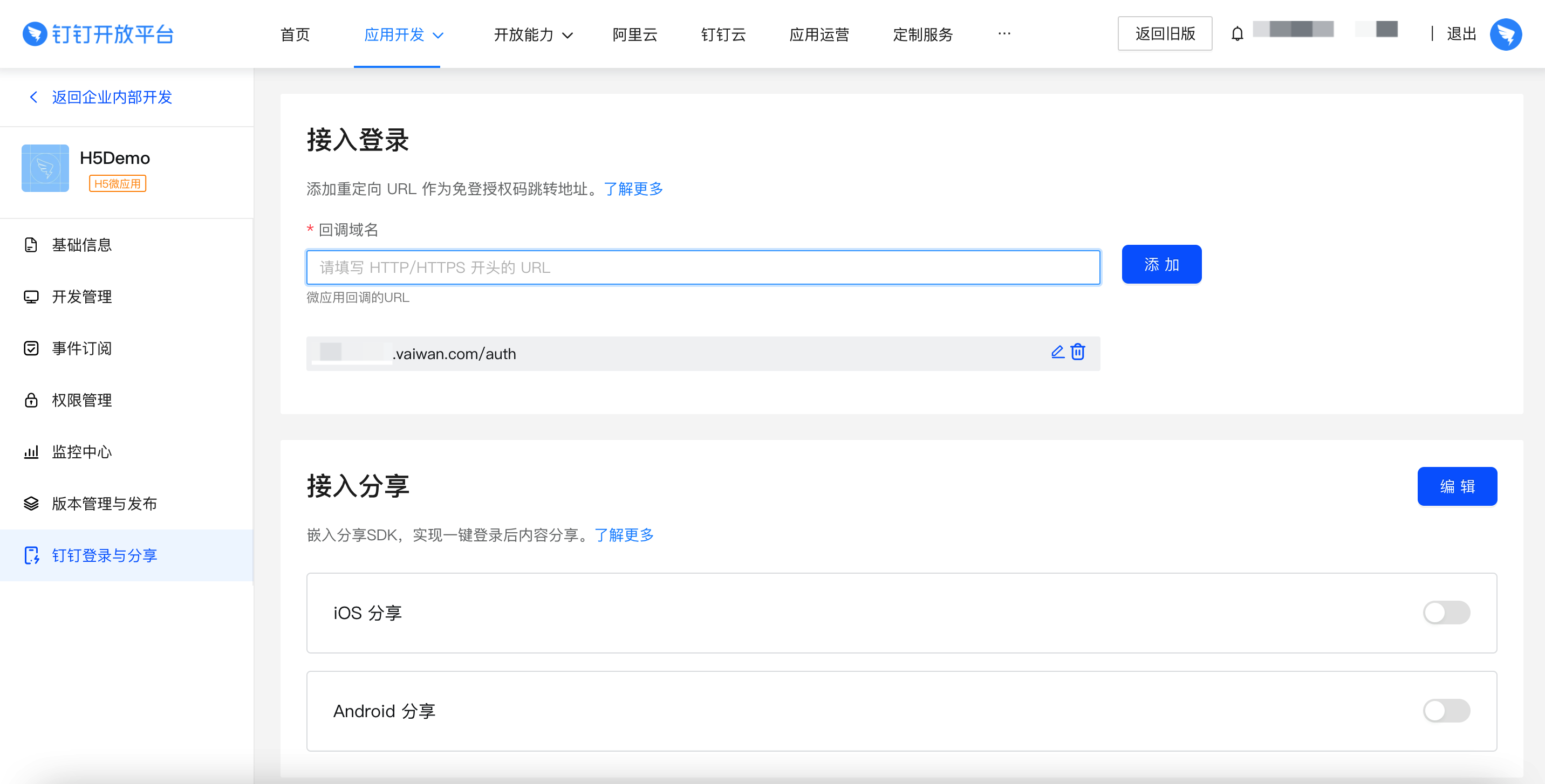Open 阿里云 in top navigation
The image size is (1545, 784).
tap(634, 35)
